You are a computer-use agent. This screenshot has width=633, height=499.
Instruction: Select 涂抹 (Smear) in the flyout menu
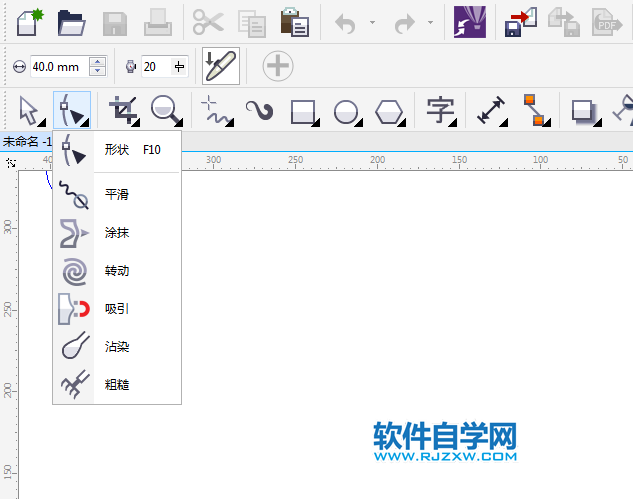pos(116,232)
